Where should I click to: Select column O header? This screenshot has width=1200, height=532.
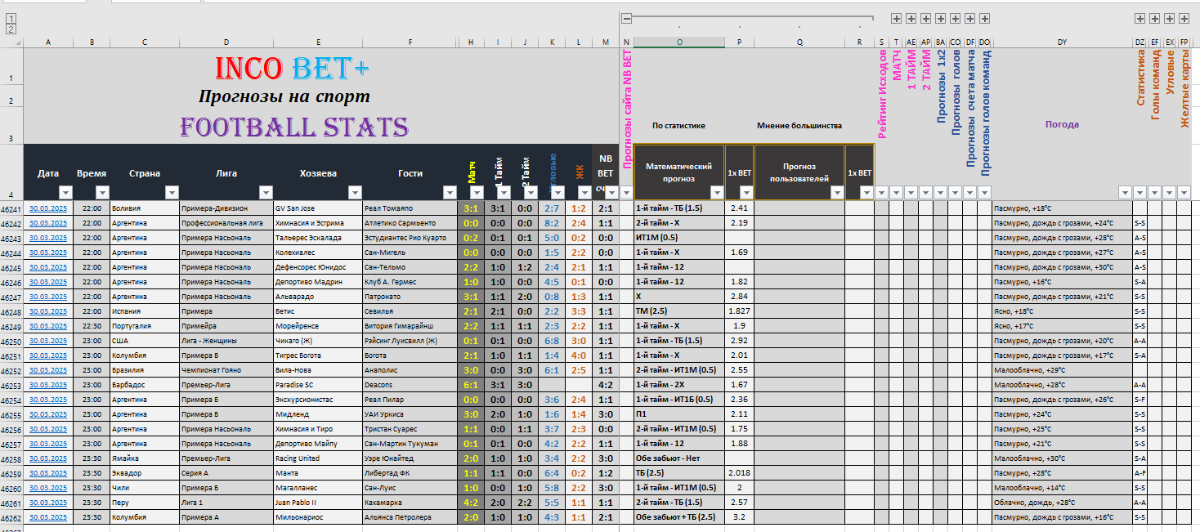[679, 43]
